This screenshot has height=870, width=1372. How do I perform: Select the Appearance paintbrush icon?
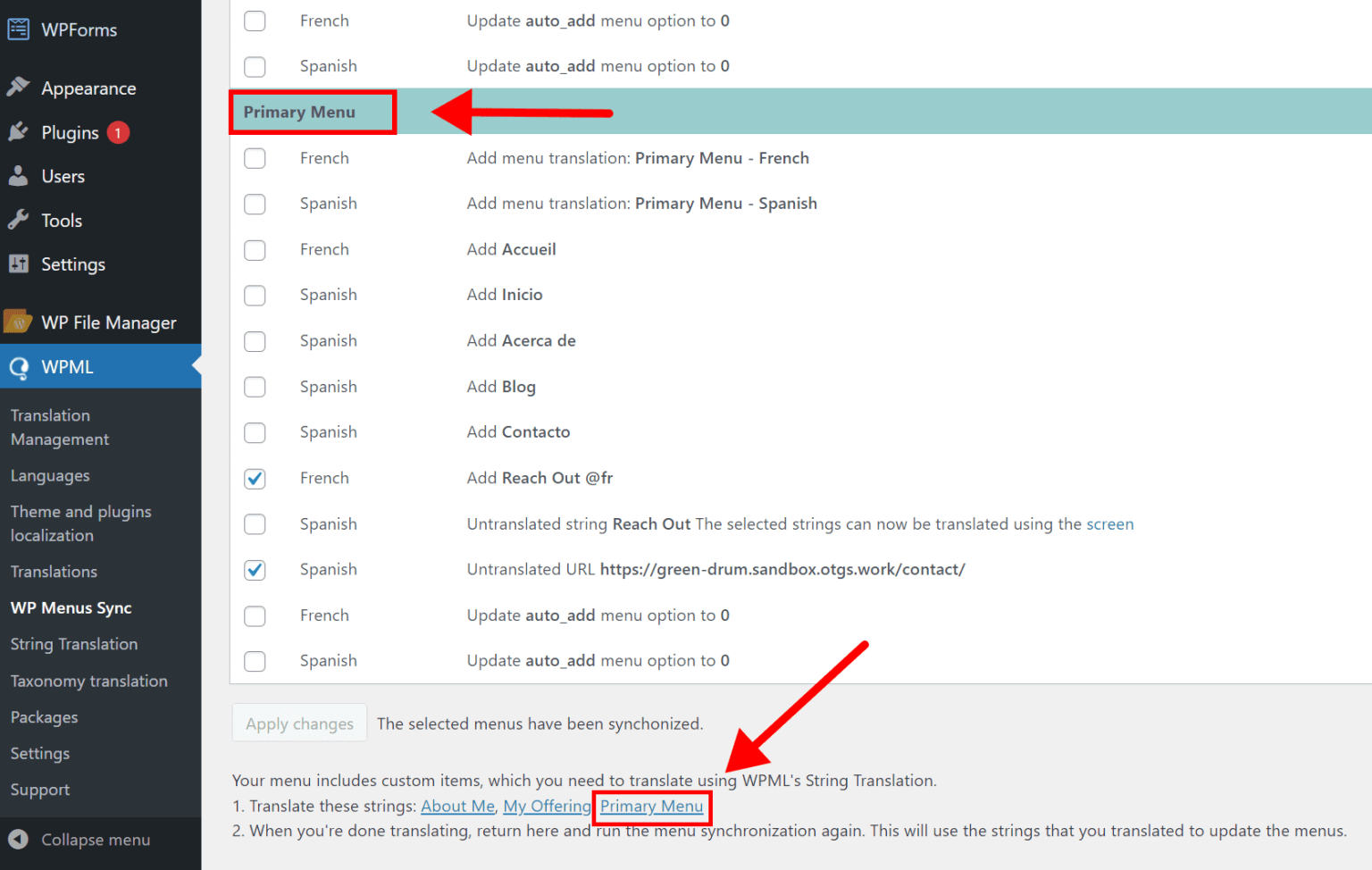coord(19,87)
